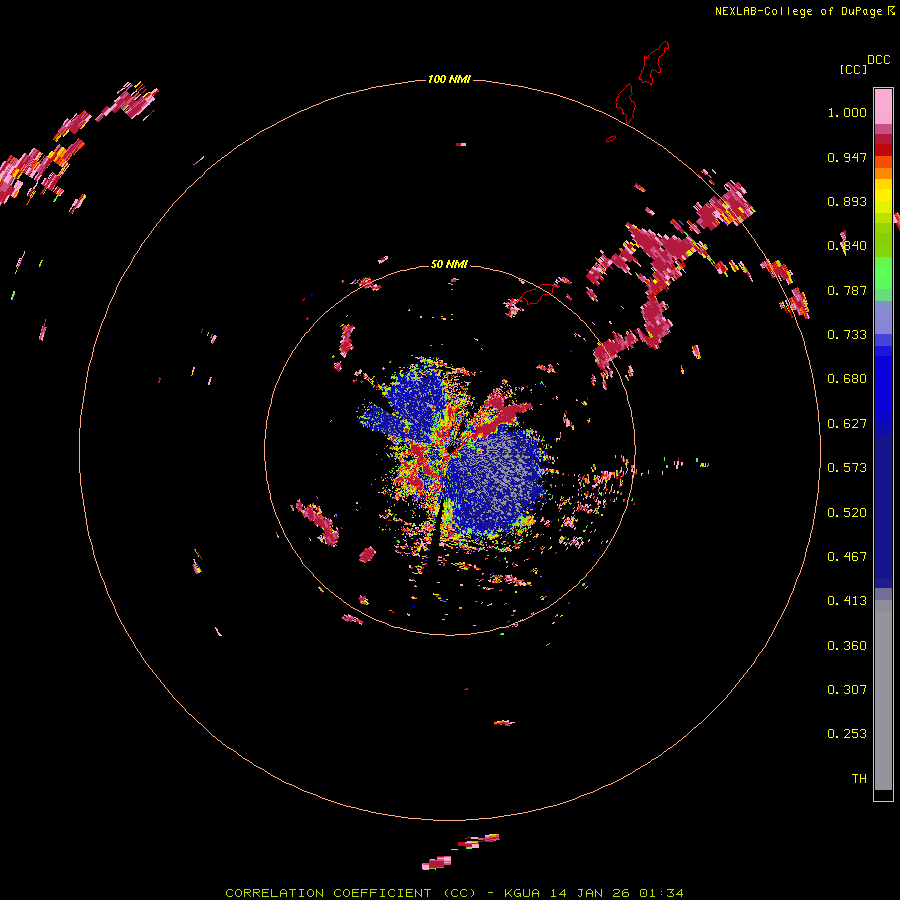Click the 0.573 scale value

point(847,467)
